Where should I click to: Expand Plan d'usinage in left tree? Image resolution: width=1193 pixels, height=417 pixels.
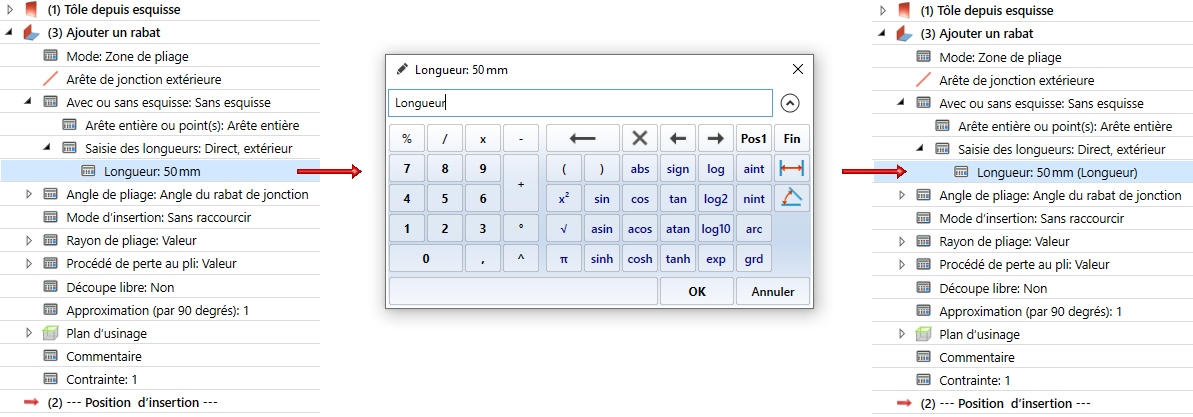[x=30, y=333]
